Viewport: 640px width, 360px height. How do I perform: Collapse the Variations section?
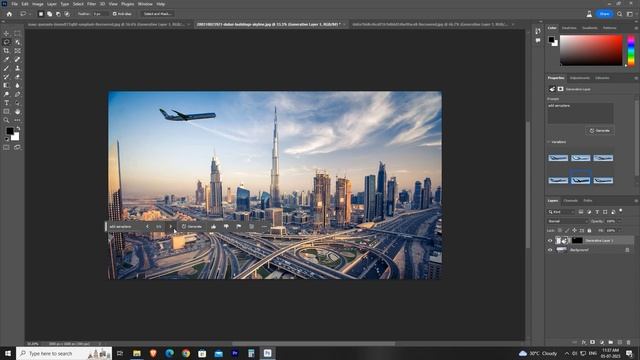click(x=549, y=142)
